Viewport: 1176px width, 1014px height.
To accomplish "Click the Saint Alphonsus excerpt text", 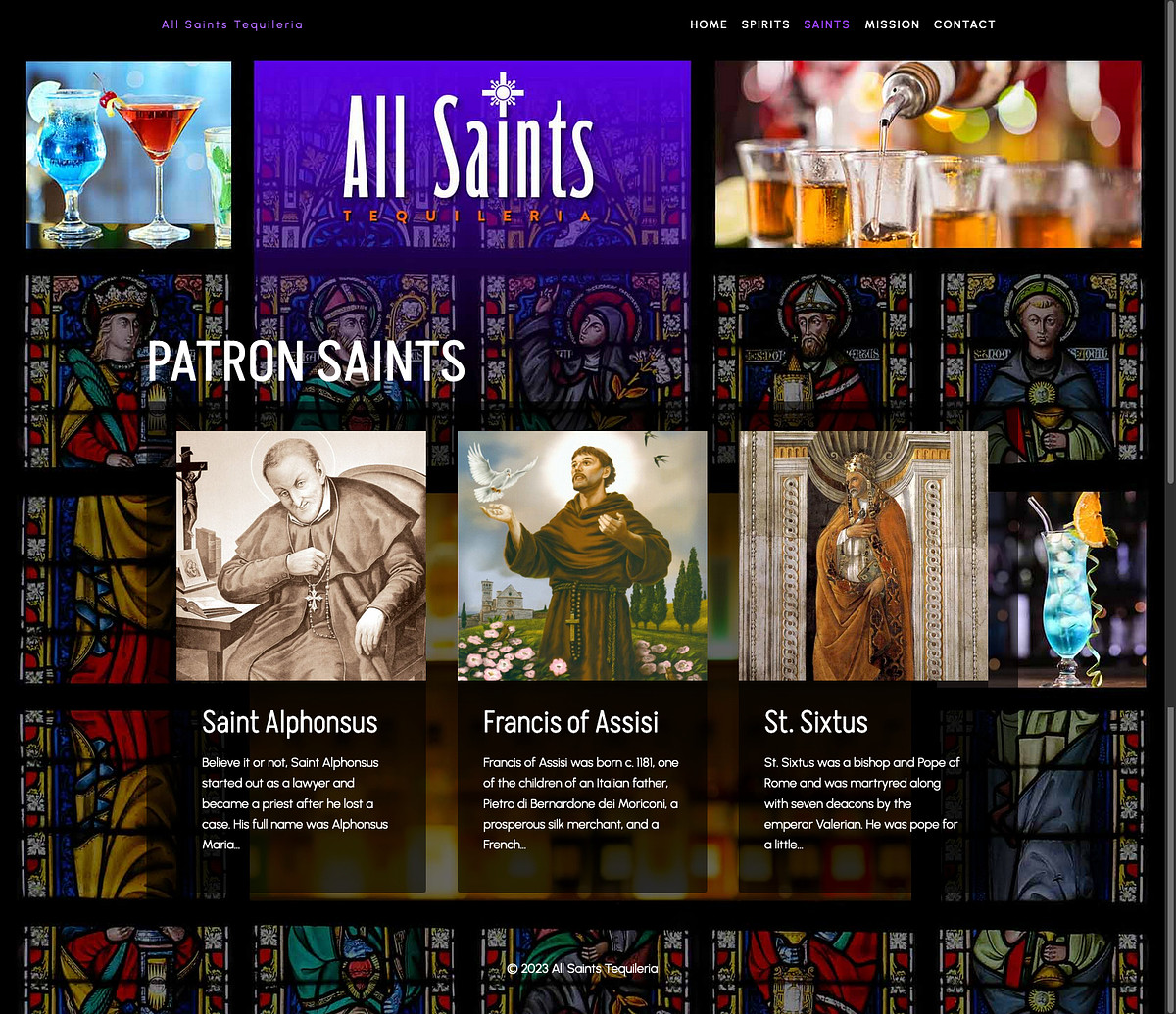I will (x=296, y=803).
